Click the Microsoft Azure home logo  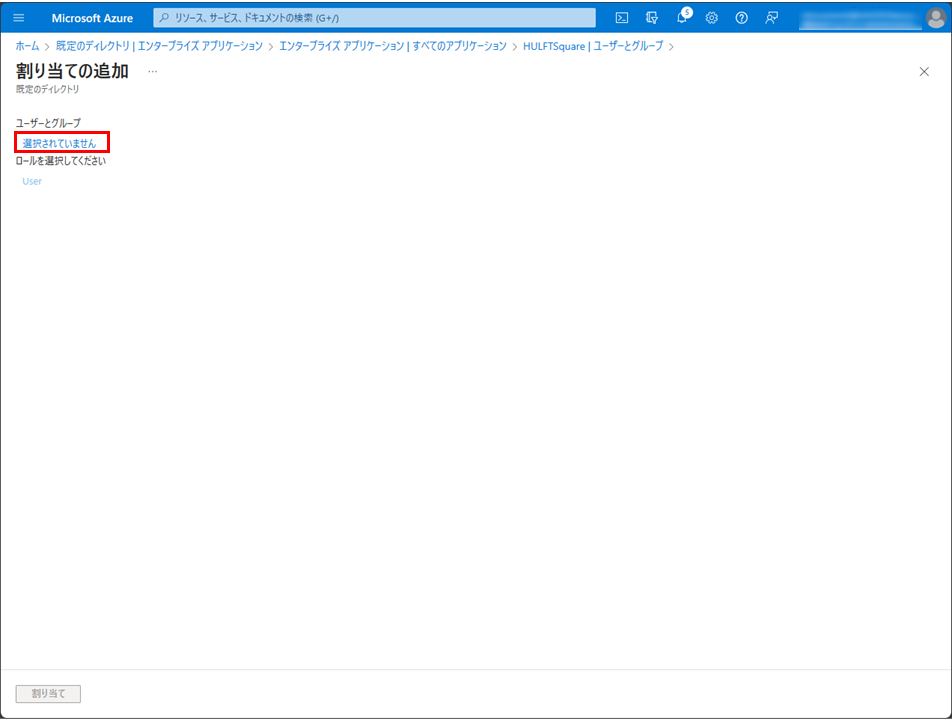click(92, 18)
